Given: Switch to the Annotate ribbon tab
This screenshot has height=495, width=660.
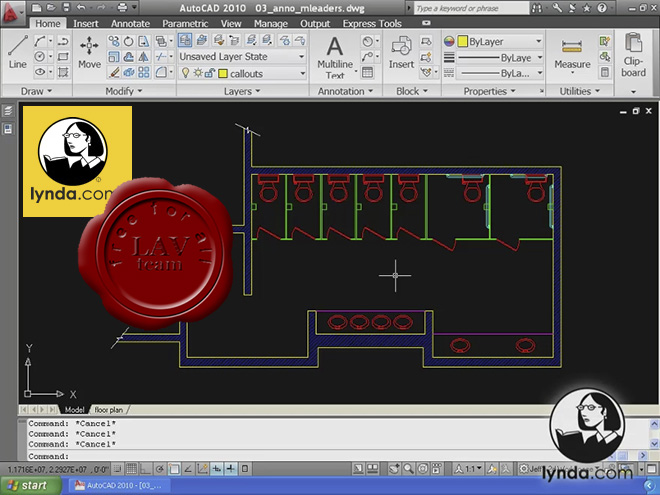Looking at the screenshot, I should tap(130, 24).
